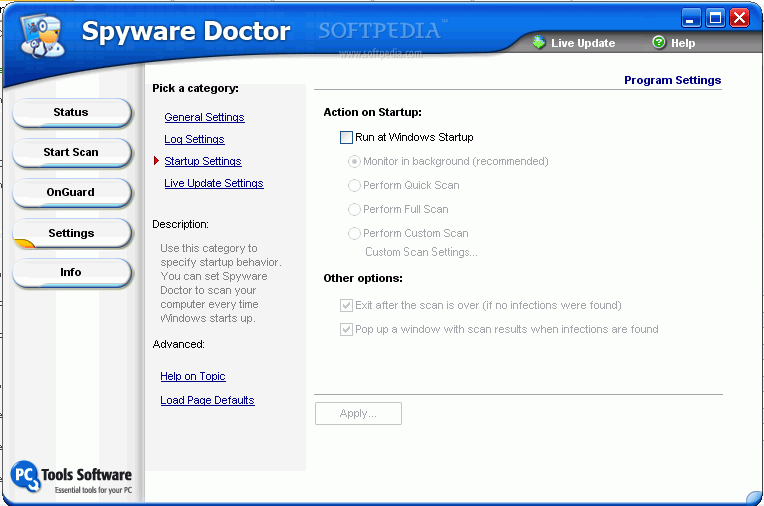Select Perform Full Scan radio option

tap(354, 209)
